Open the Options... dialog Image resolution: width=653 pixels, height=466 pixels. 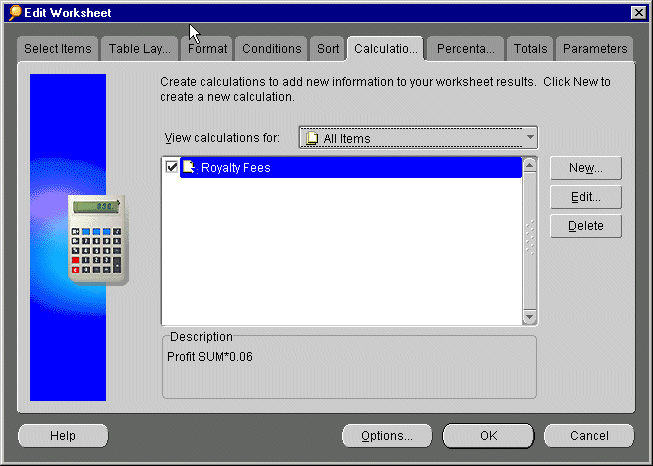386,436
